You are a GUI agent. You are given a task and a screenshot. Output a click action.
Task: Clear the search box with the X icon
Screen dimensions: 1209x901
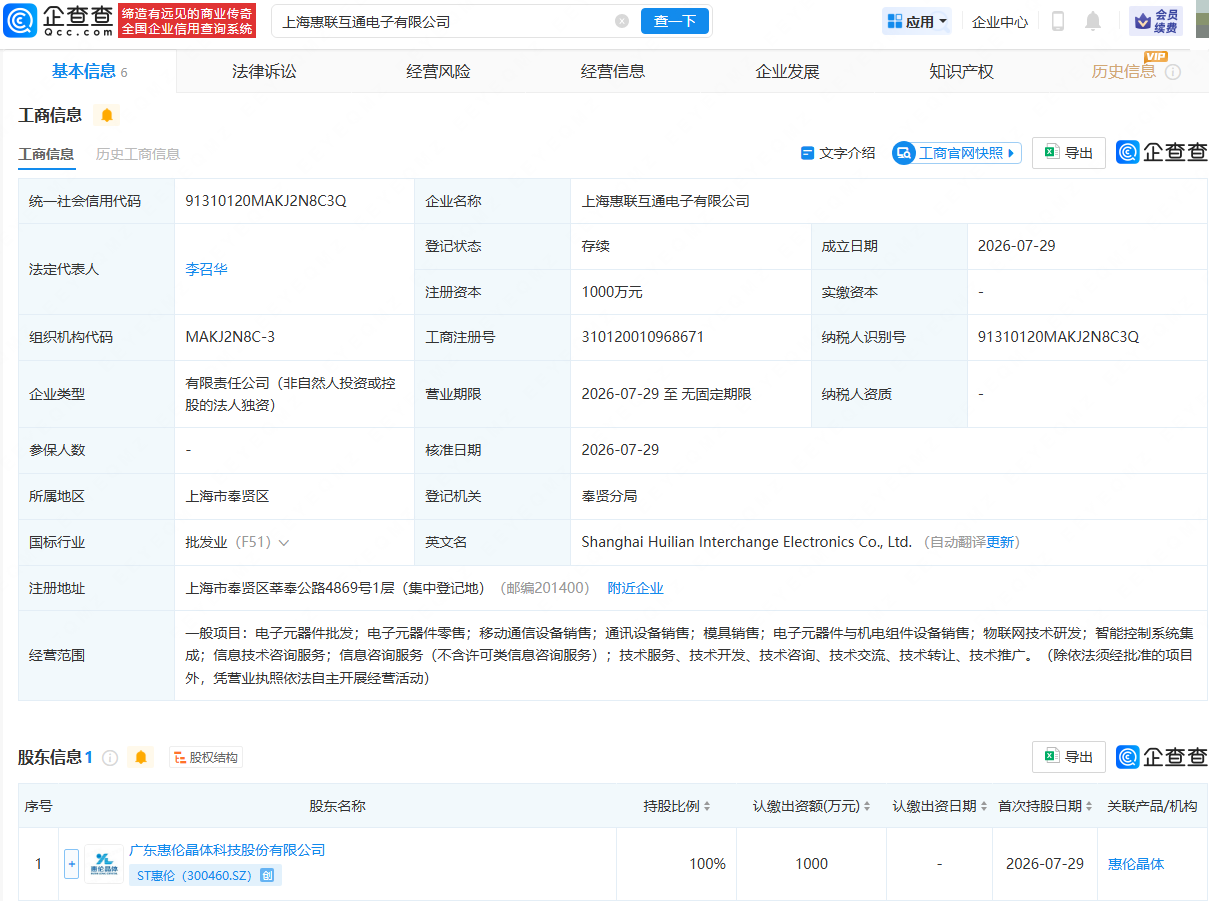click(622, 21)
